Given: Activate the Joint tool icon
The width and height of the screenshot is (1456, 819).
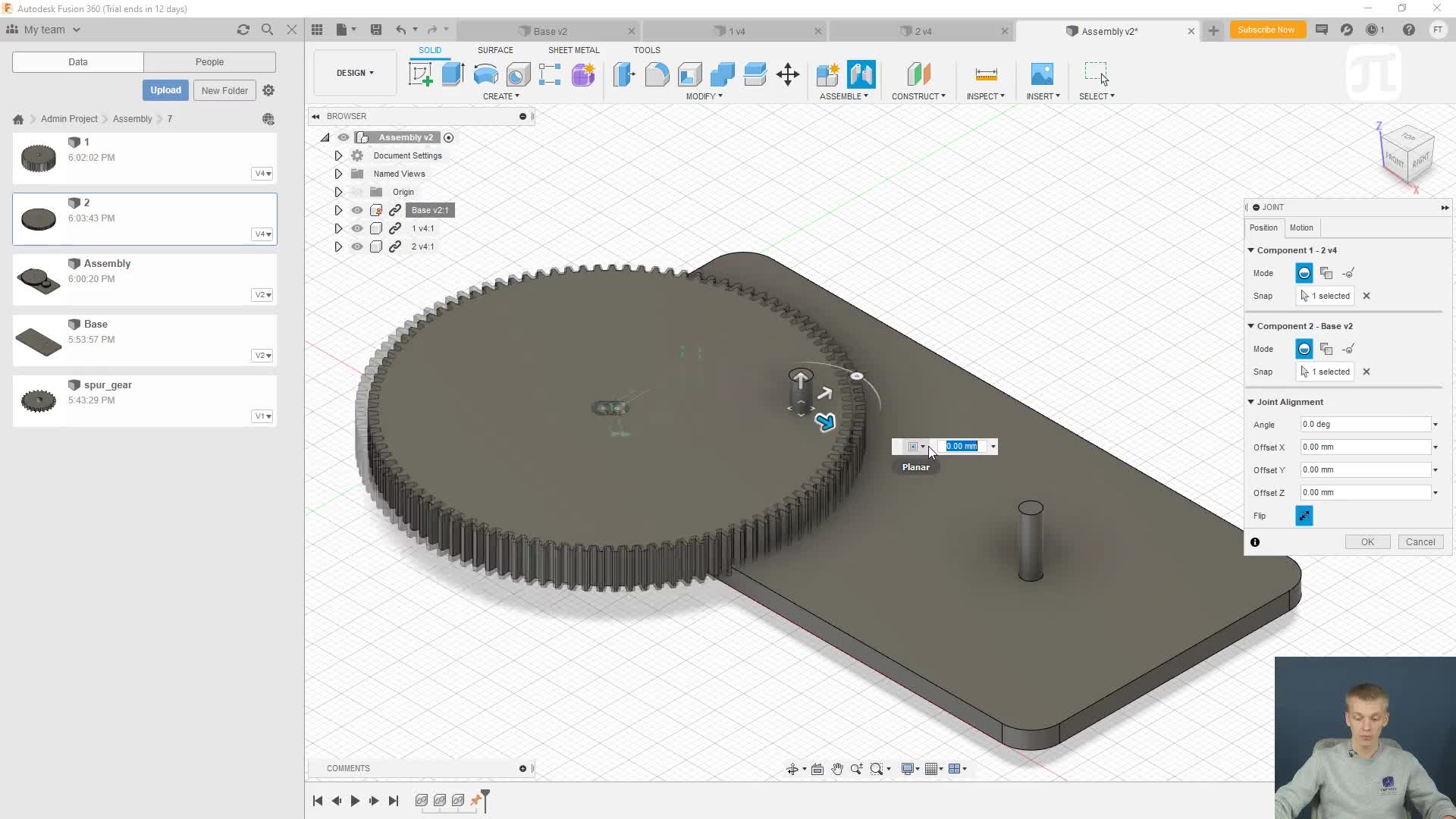Looking at the screenshot, I should click(861, 74).
